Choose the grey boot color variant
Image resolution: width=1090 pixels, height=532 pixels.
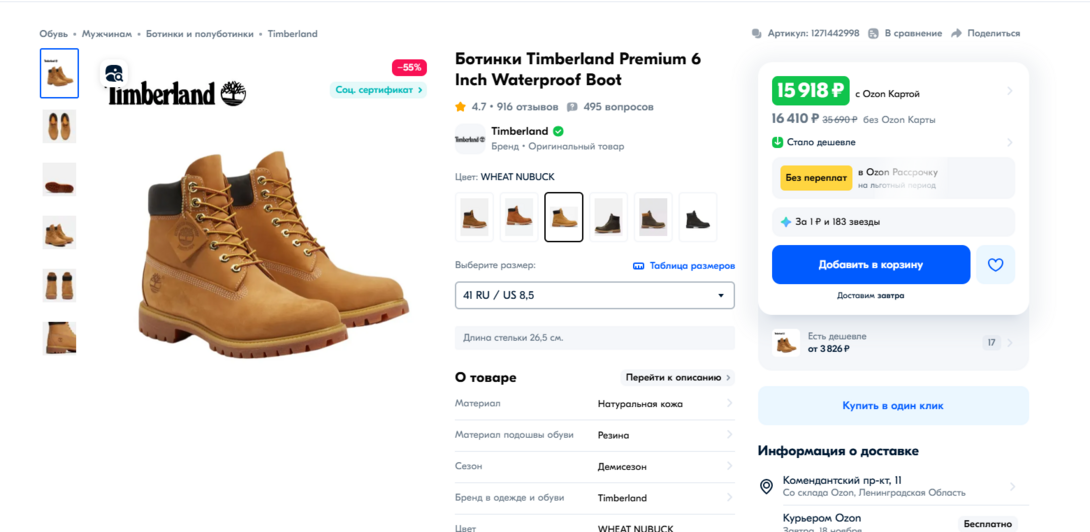tap(653, 217)
